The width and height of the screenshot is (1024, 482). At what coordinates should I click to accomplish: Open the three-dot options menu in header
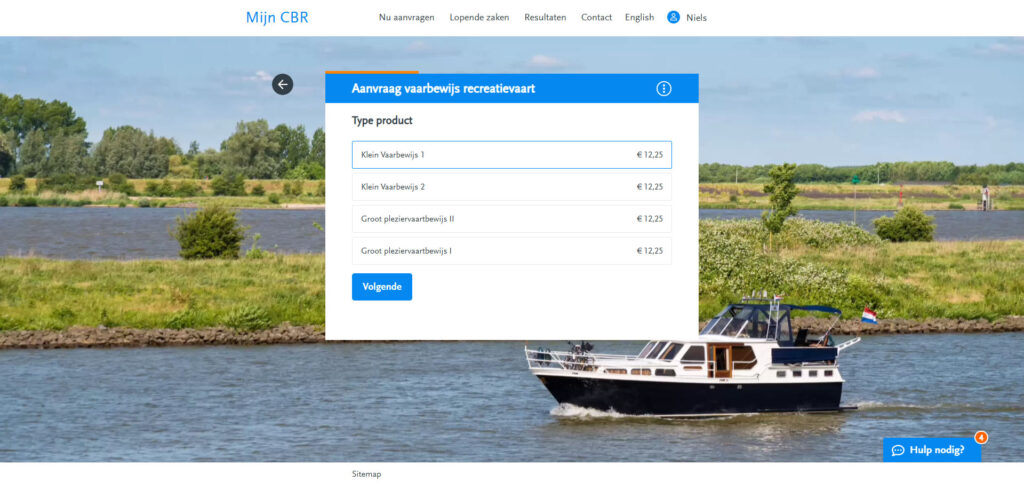coord(664,89)
